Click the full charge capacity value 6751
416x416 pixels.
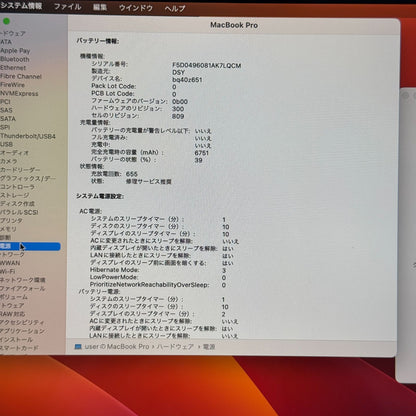(x=202, y=153)
